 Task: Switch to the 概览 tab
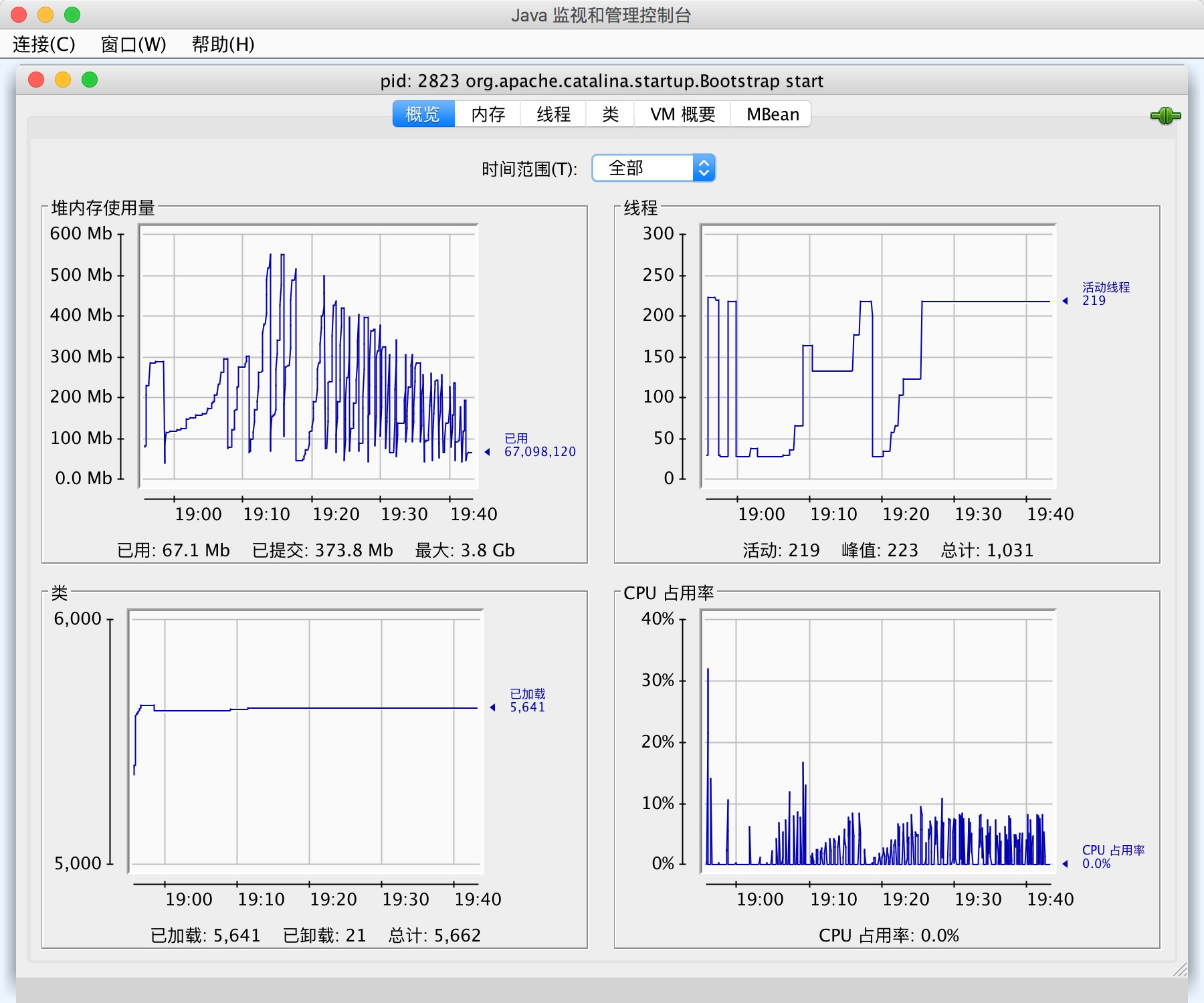click(x=423, y=114)
